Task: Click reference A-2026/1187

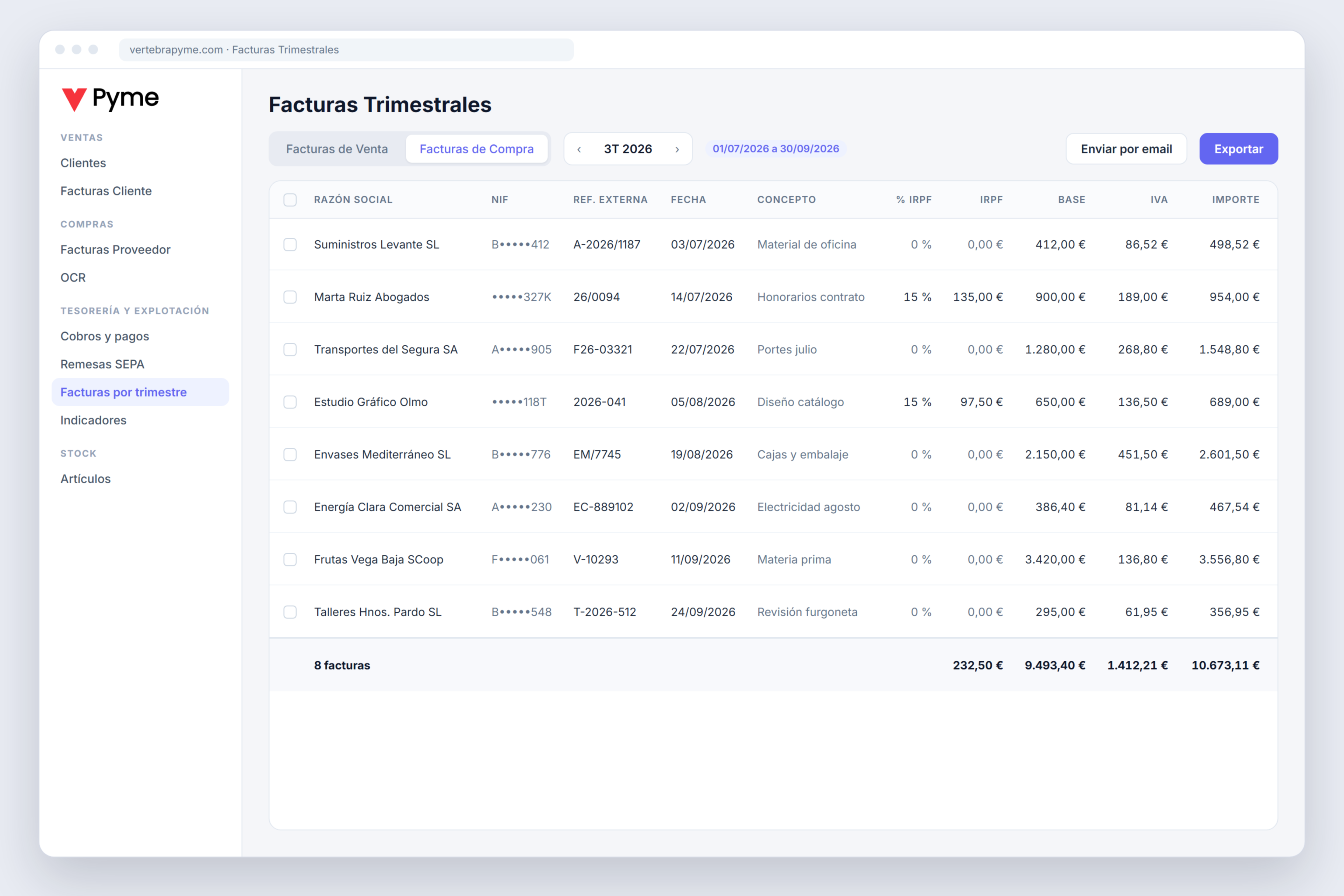Action: pyautogui.click(x=607, y=245)
